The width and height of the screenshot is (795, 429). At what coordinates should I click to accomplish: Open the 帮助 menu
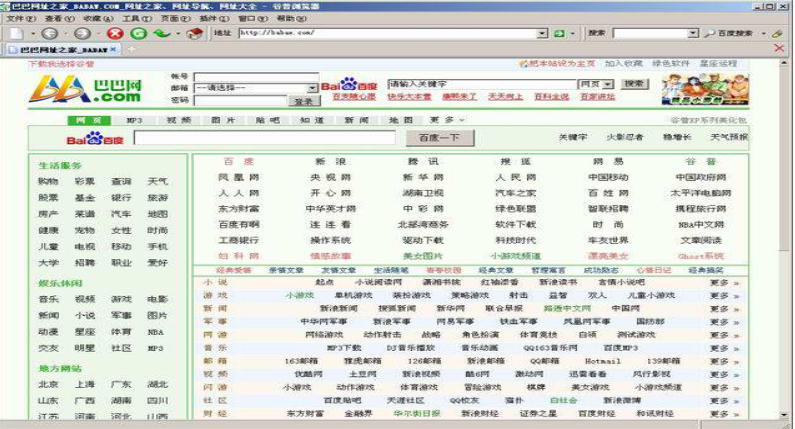[292, 18]
